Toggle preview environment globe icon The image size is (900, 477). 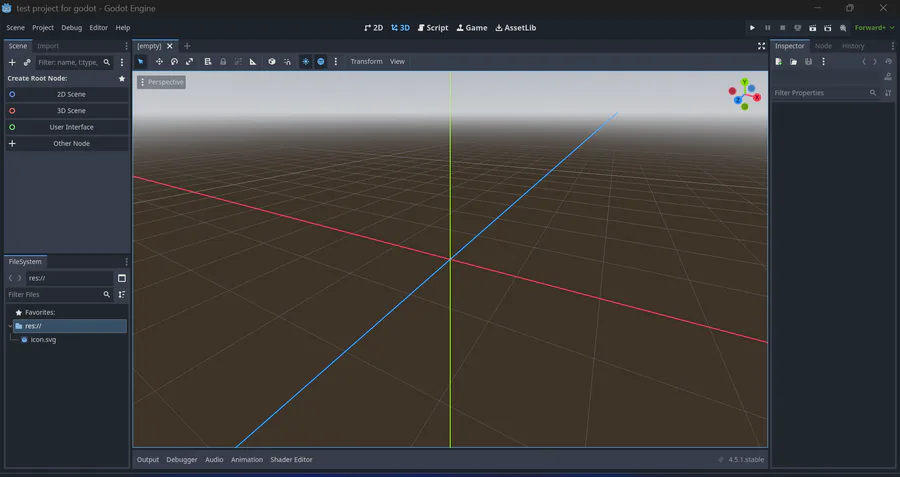point(321,61)
